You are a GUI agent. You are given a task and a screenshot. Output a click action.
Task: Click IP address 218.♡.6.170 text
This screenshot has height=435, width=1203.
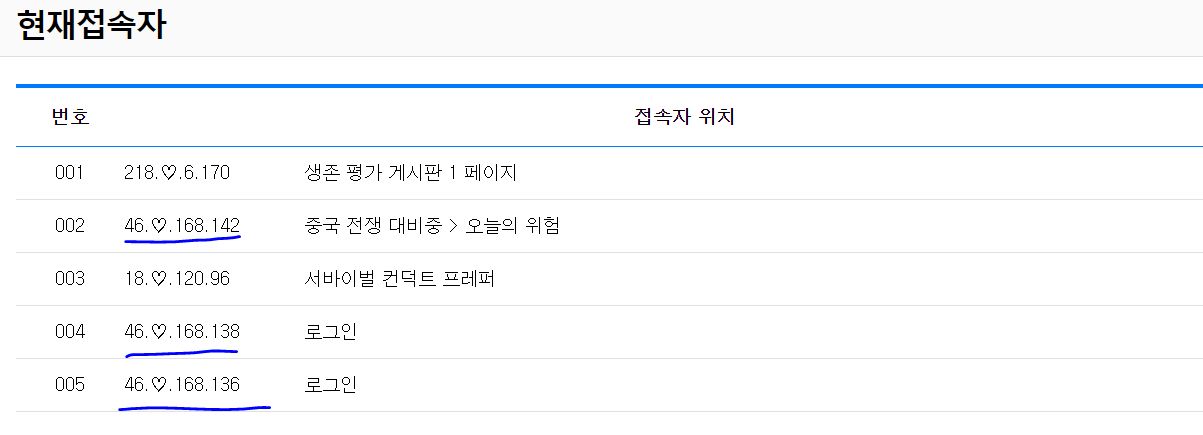point(177,173)
